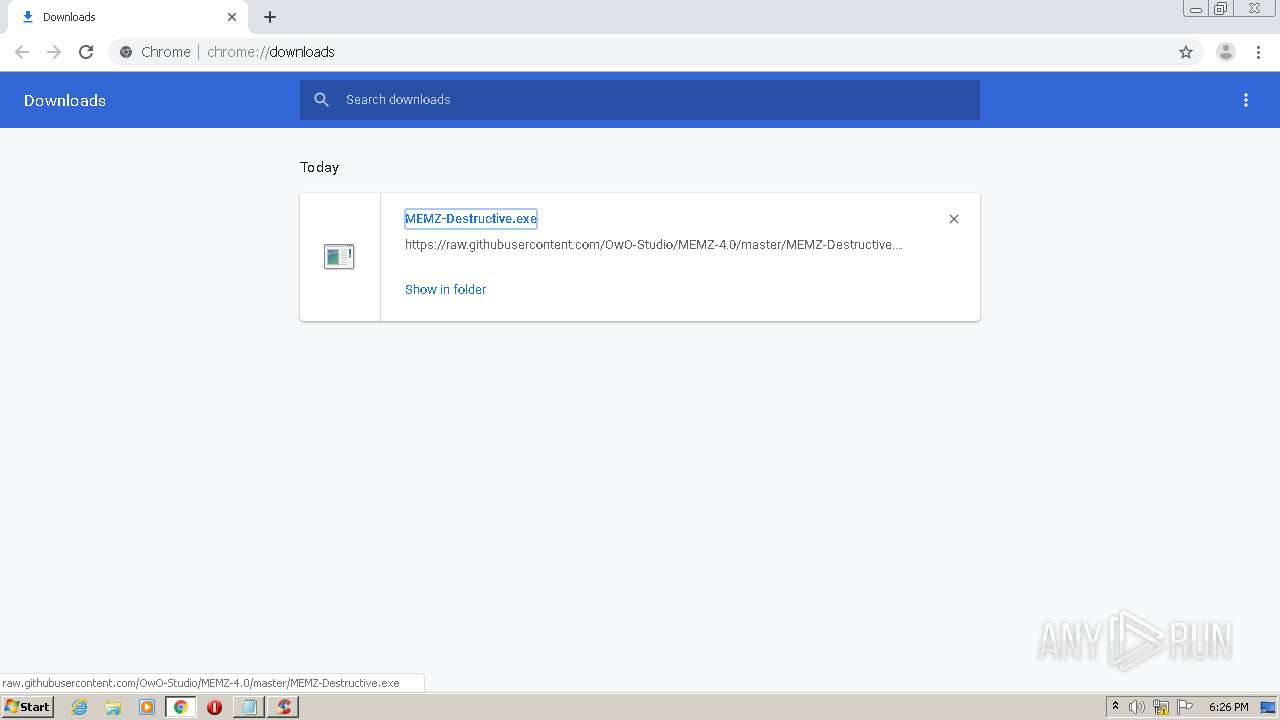Open a new tab with plus button
This screenshot has width=1280, height=720.
click(x=270, y=17)
